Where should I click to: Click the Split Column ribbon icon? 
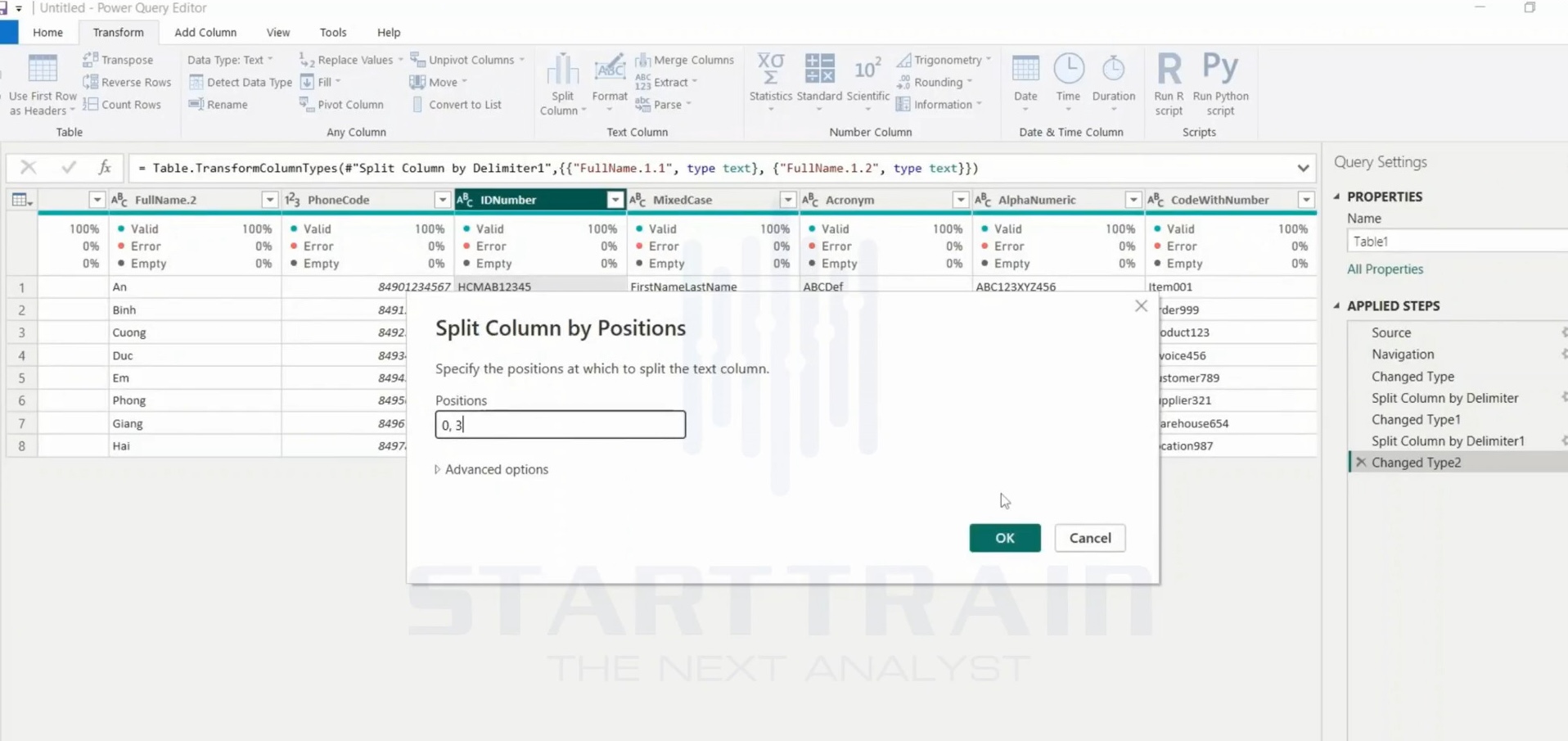562,84
